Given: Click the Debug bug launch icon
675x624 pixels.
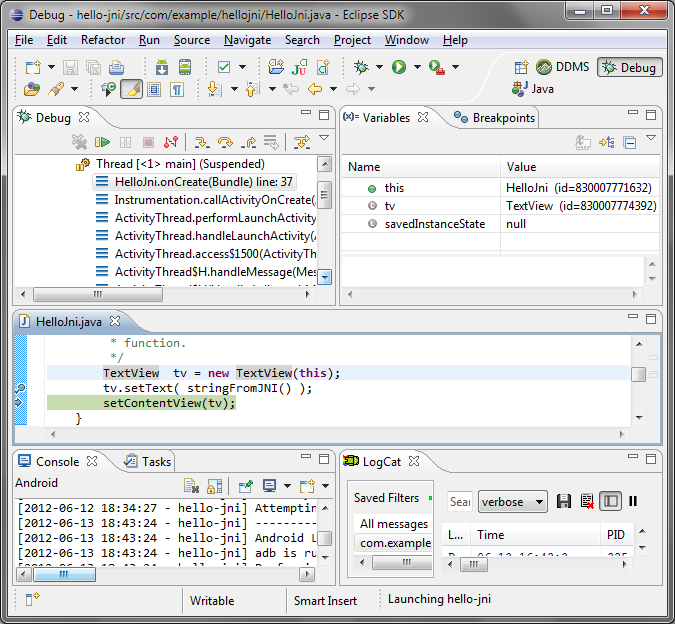Looking at the screenshot, I should 361,67.
